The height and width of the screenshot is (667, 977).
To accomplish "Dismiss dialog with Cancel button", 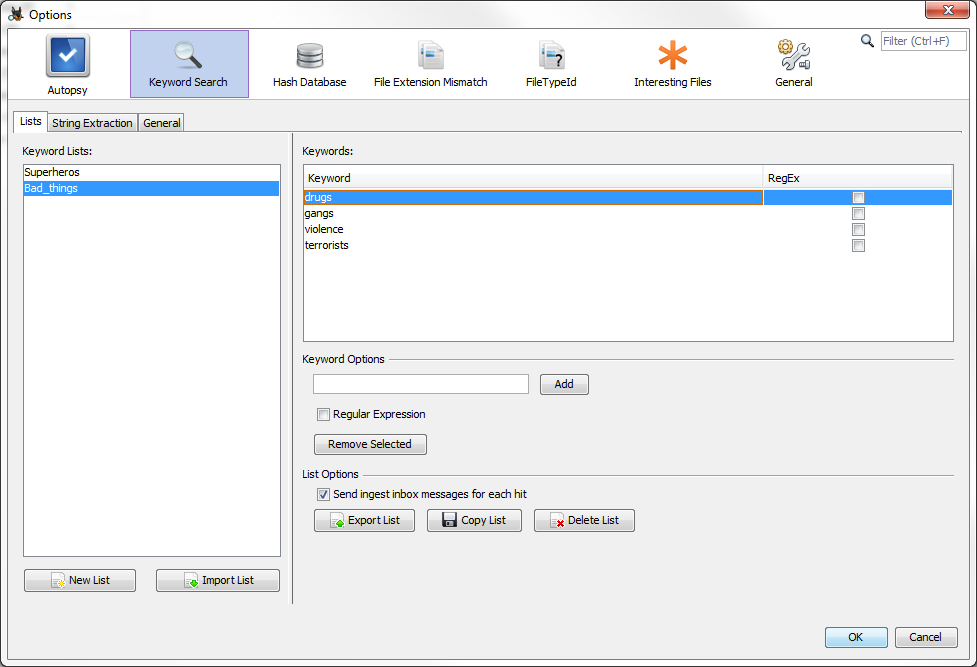I will (x=926, y=637).
